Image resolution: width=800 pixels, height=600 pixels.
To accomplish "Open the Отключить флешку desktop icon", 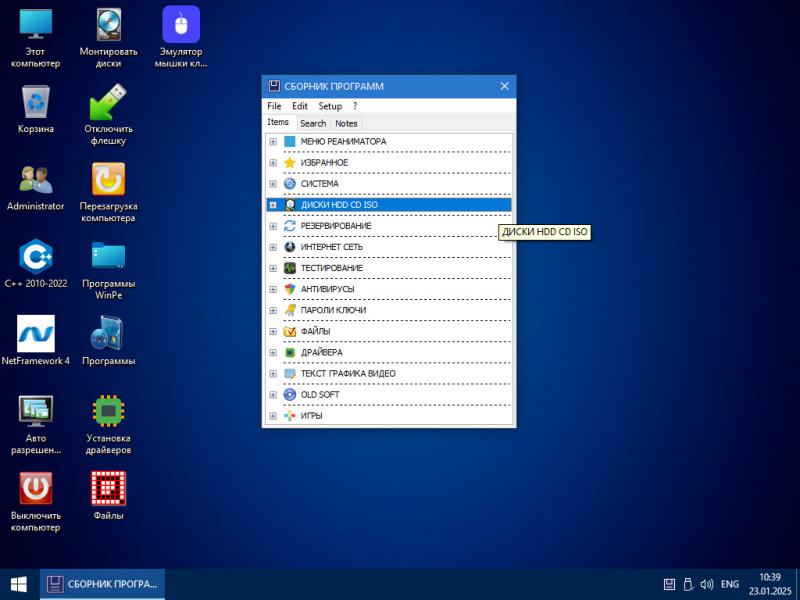I will point(108,102).
